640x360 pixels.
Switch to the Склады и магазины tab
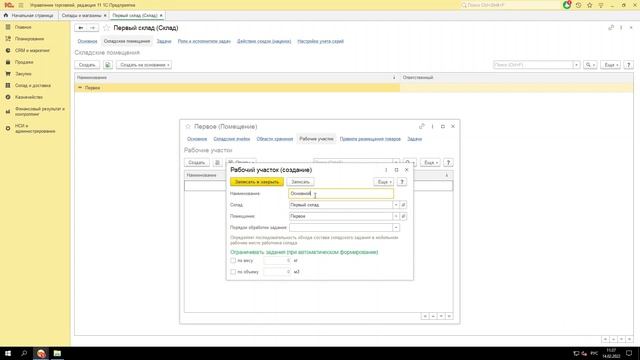tap(82, 15)
